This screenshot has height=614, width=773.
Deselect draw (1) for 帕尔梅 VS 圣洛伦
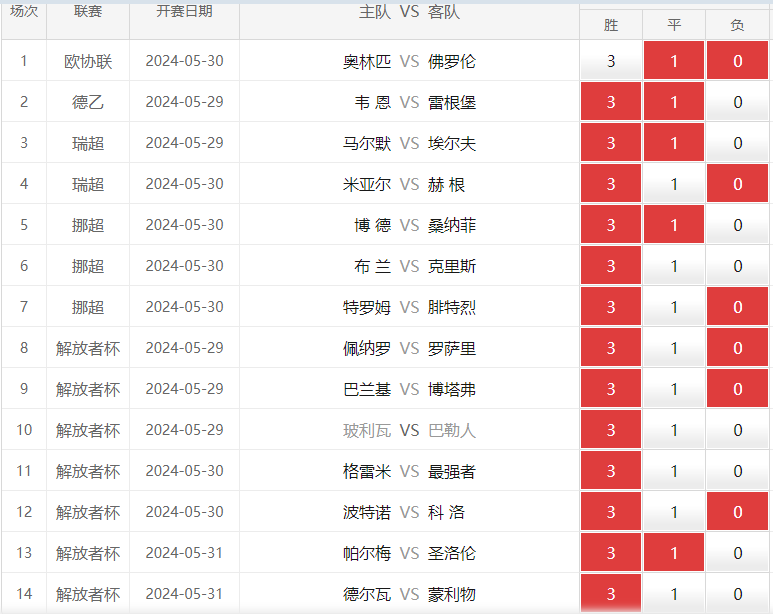pyautogui.click(x=674, y=552)
